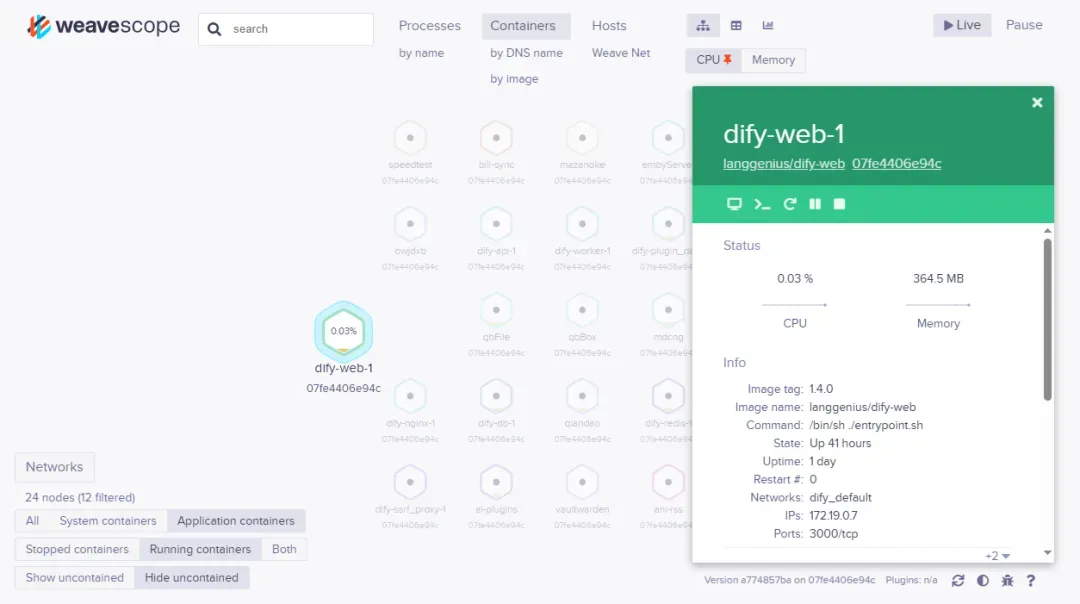Image resolution: width=1080 pixels, height=604 pixels.
Task: Select the bili-sync container node
Action: pos(496,138)
